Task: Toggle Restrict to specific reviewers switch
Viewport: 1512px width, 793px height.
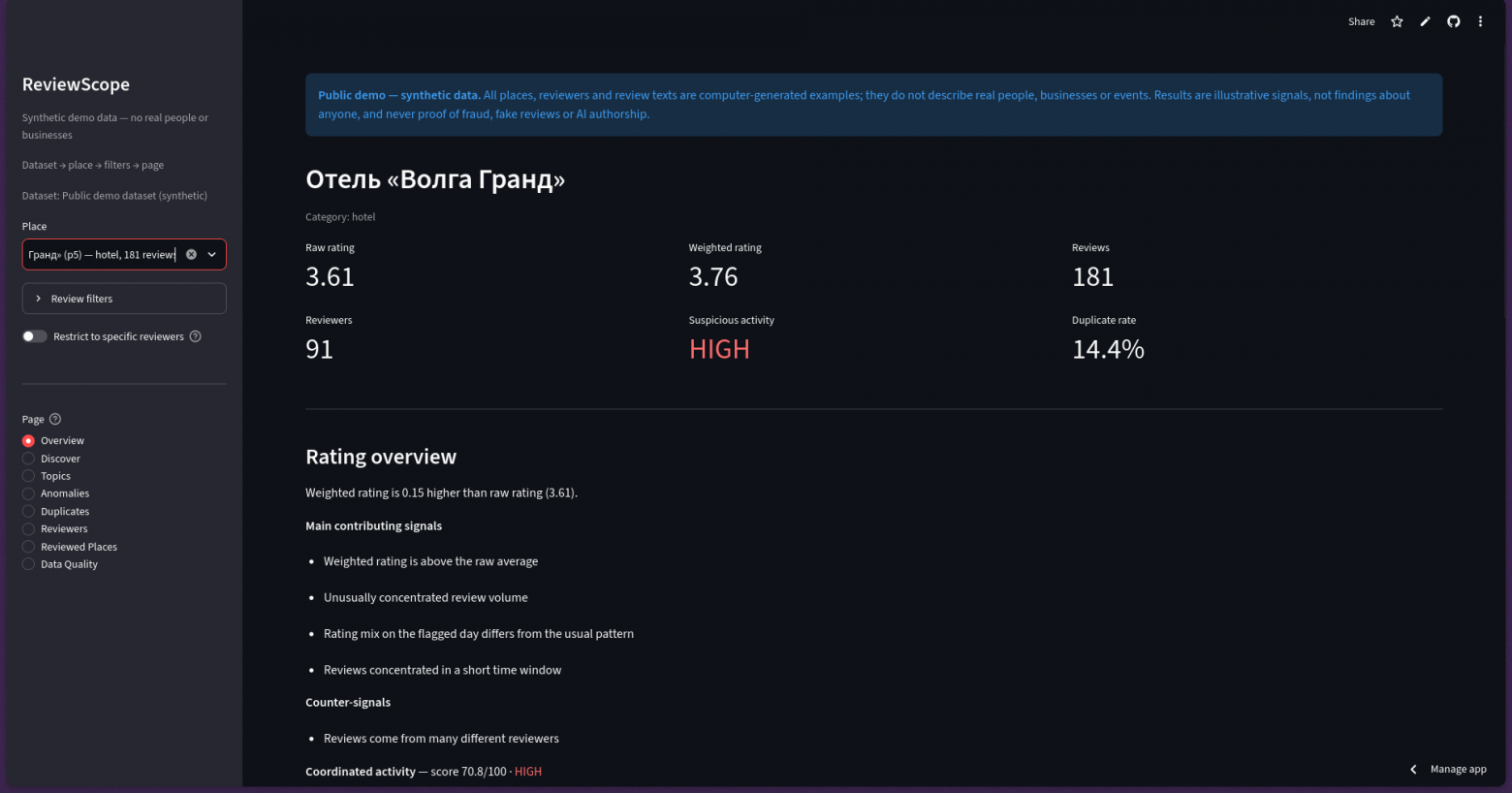Action: click(34, 336)
